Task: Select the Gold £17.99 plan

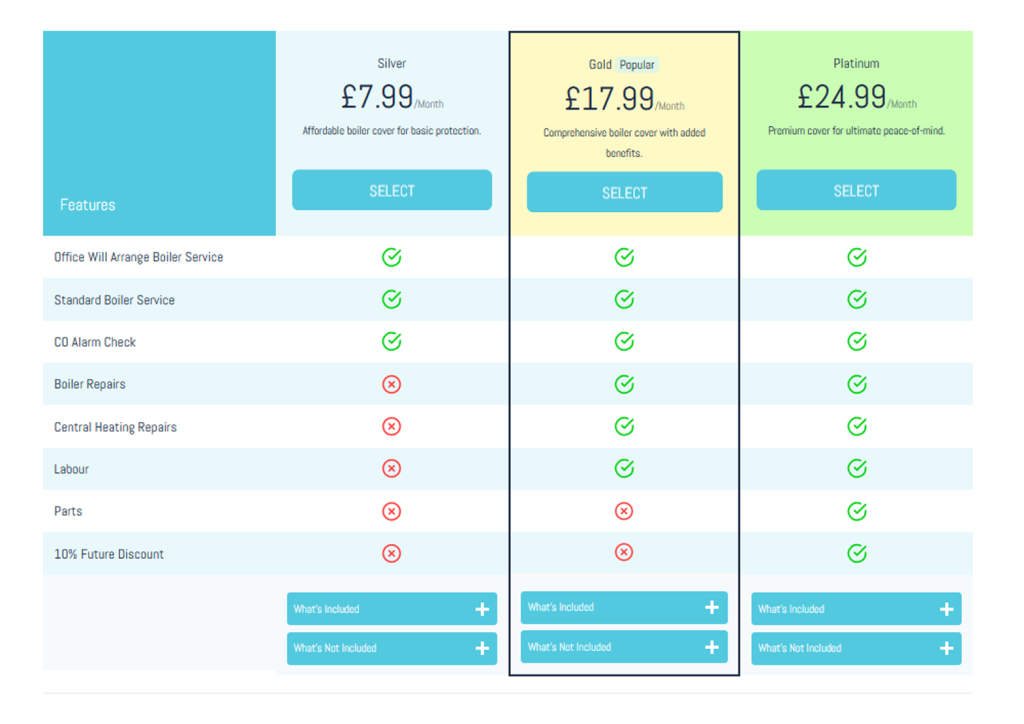Action: point(624,192)
